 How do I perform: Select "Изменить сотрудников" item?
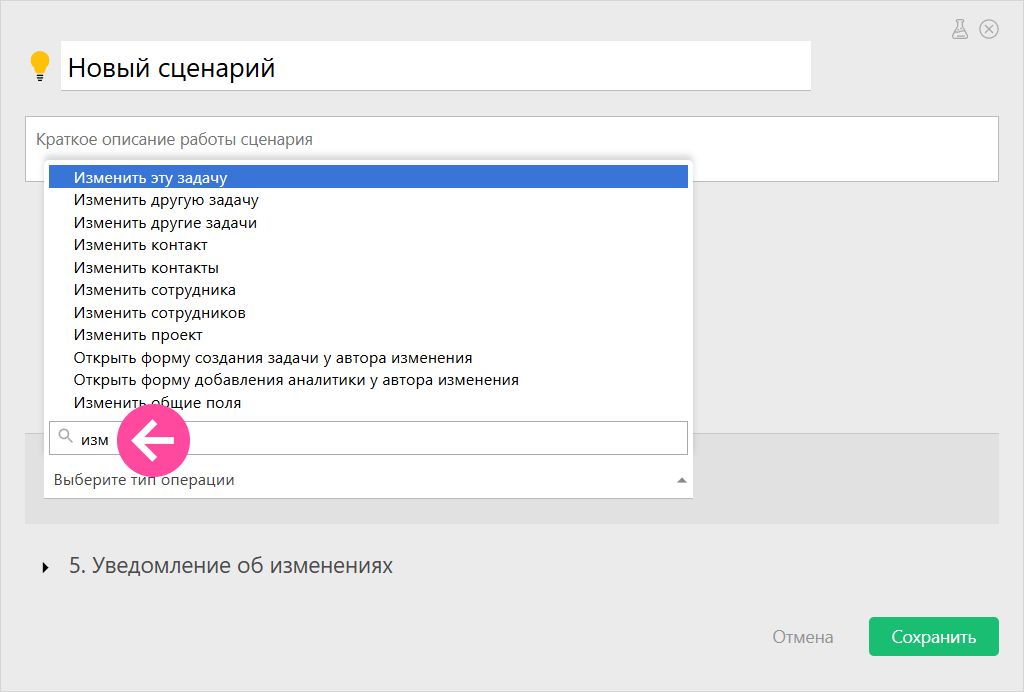(x=368, y=313)
